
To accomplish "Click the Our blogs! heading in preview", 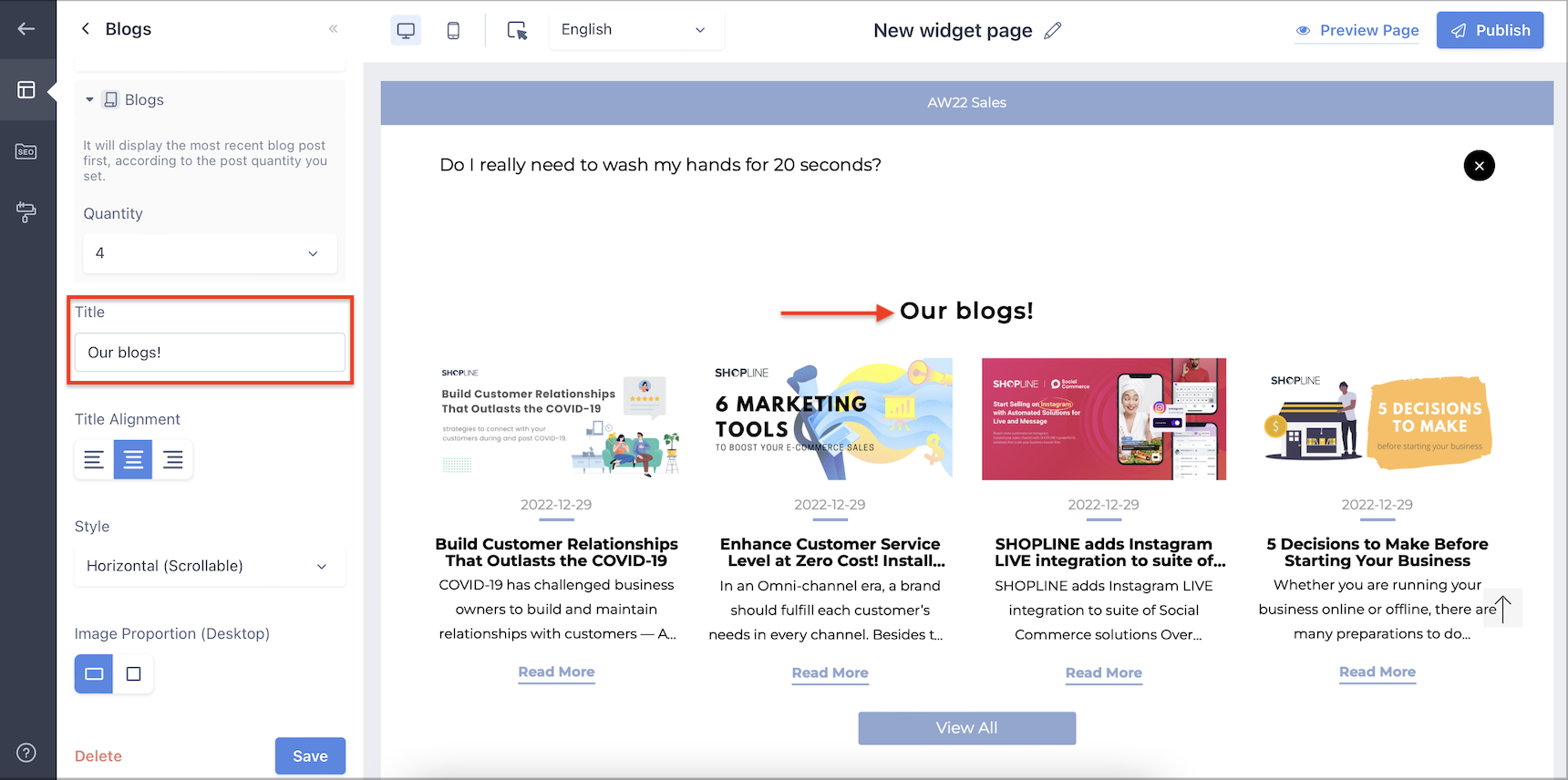I will [966, 311].
